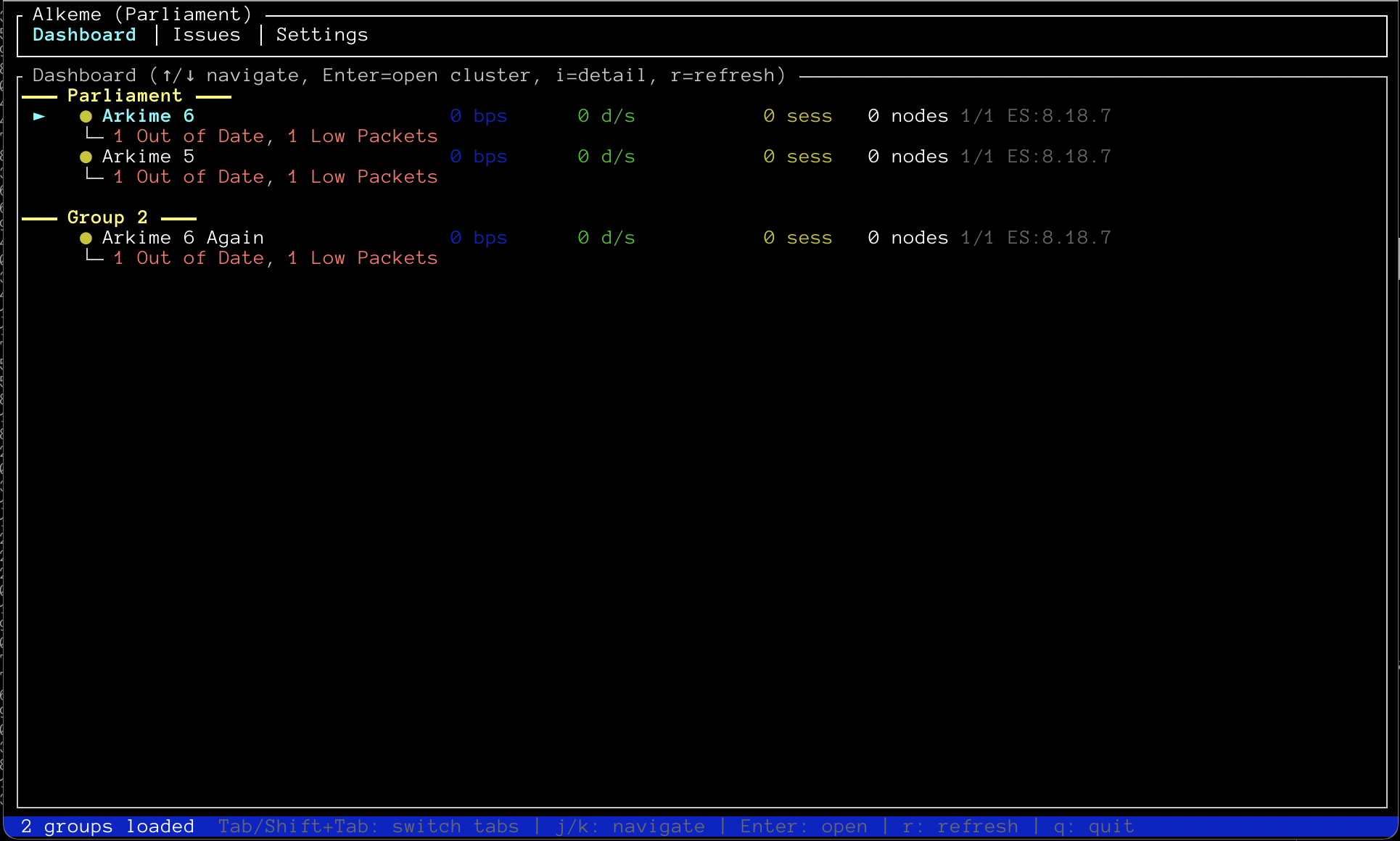Collapse the Parliament group header
1400x841 pixels.
(x=124, y=96)
